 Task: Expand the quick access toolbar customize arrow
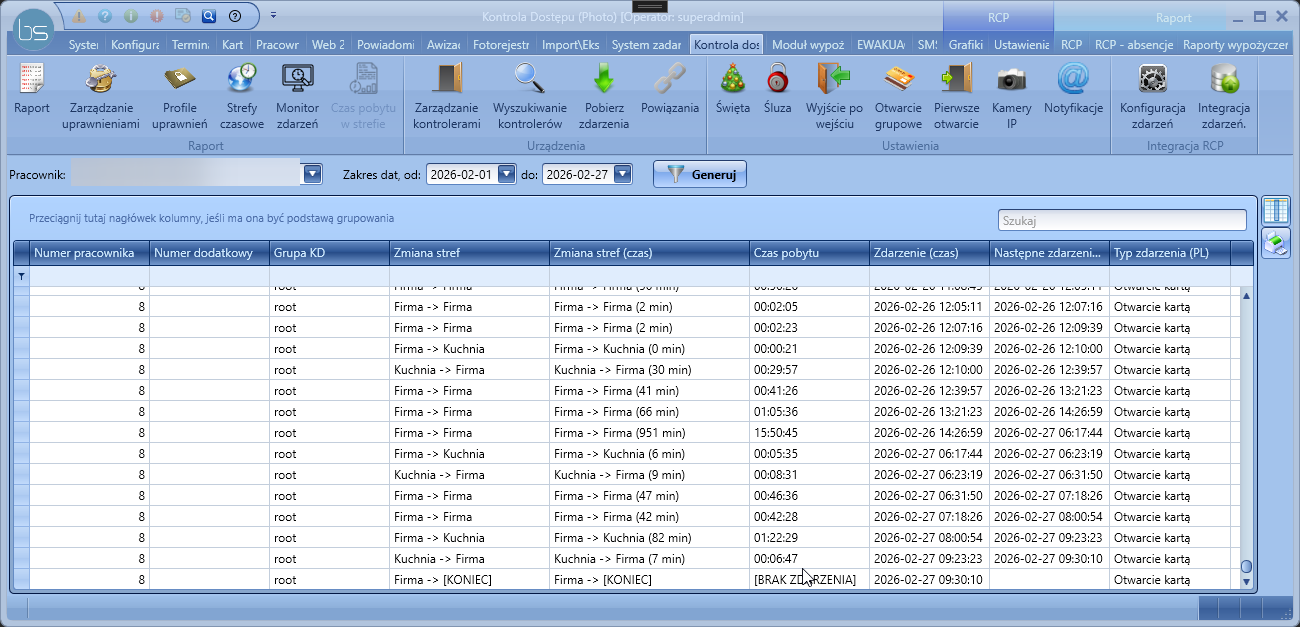pyautogui.click(x=273, y=16)
